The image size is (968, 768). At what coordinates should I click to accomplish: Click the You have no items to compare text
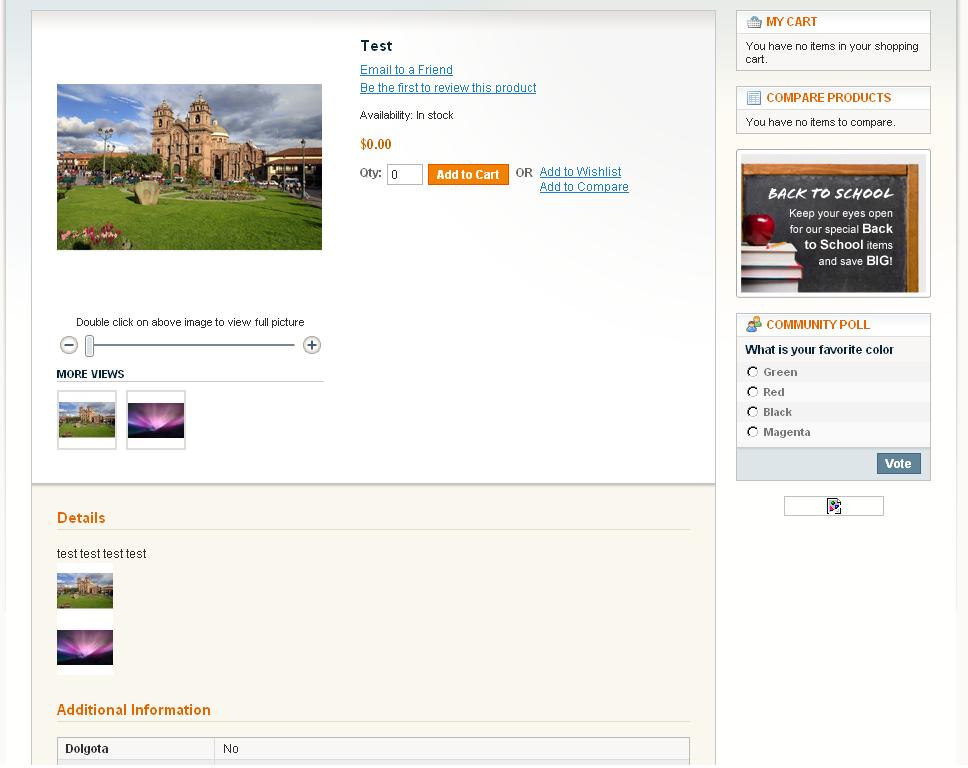[x=820, y=122]
